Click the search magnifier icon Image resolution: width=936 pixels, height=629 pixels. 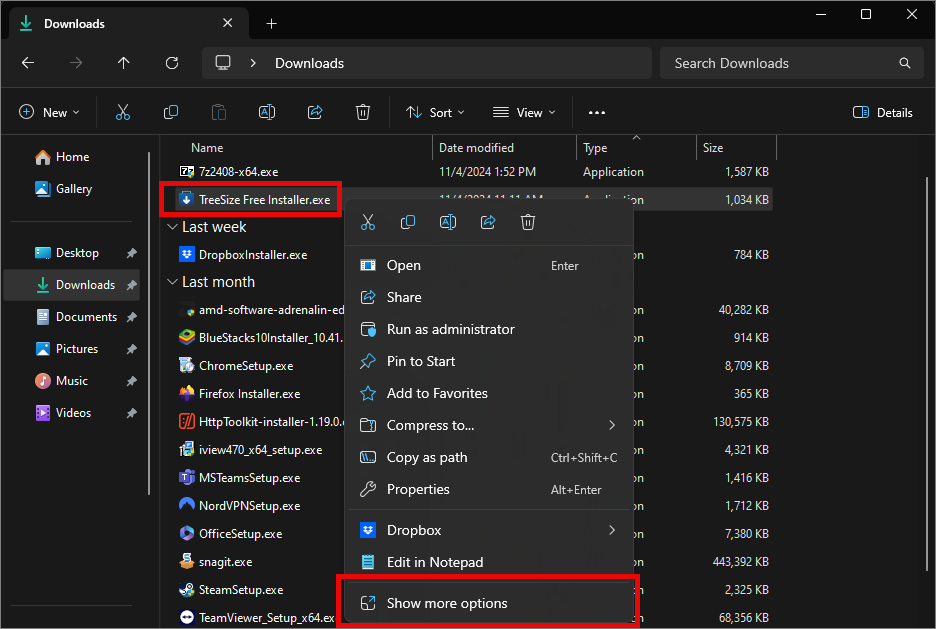tap(905, 63)
